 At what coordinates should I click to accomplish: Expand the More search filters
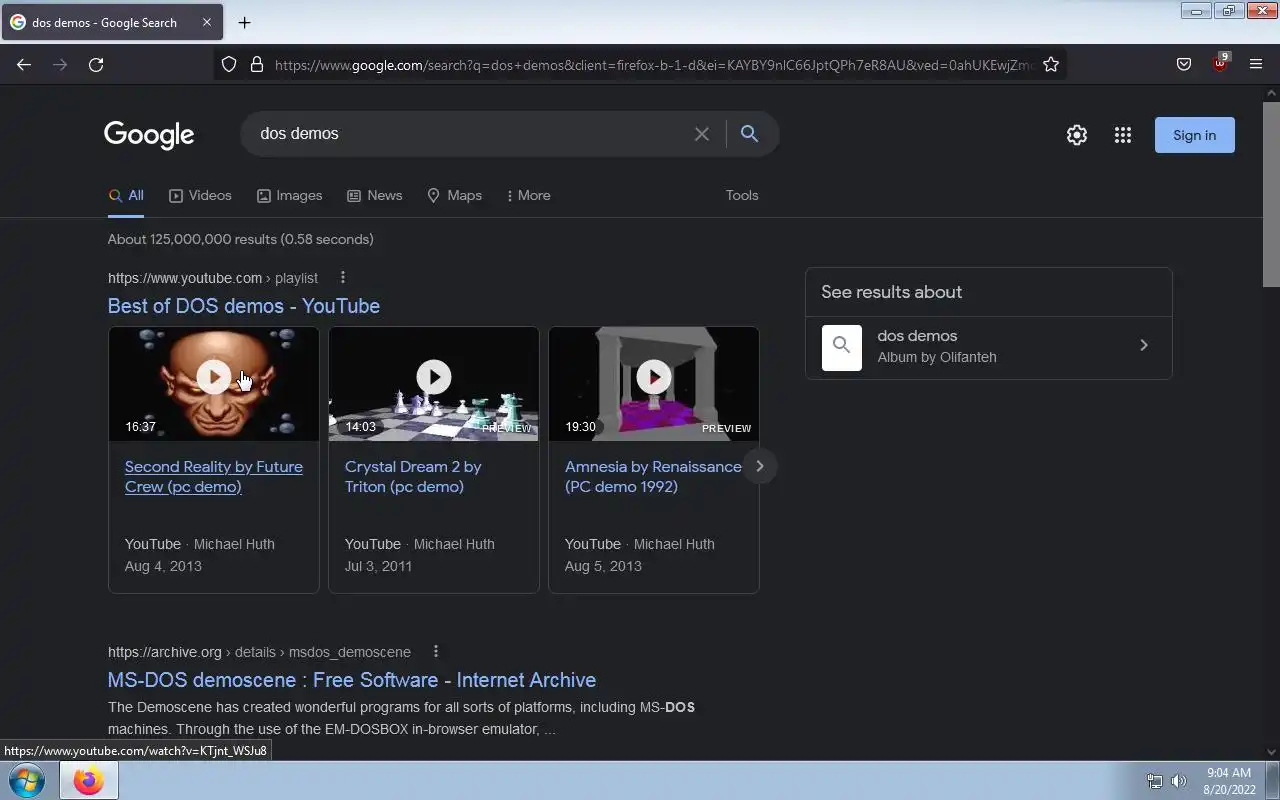pos(529,196)
